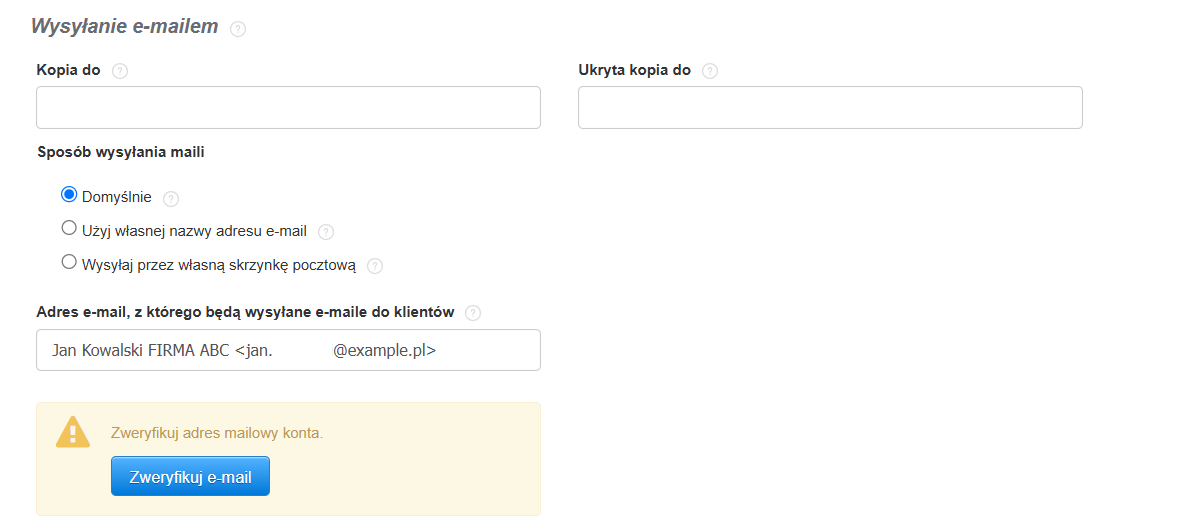Image resolution: width=1185 pixels, height=530 pixels.
Task: Click the Zweryfikuj e-mail button
Action: [x=190, y=476]
